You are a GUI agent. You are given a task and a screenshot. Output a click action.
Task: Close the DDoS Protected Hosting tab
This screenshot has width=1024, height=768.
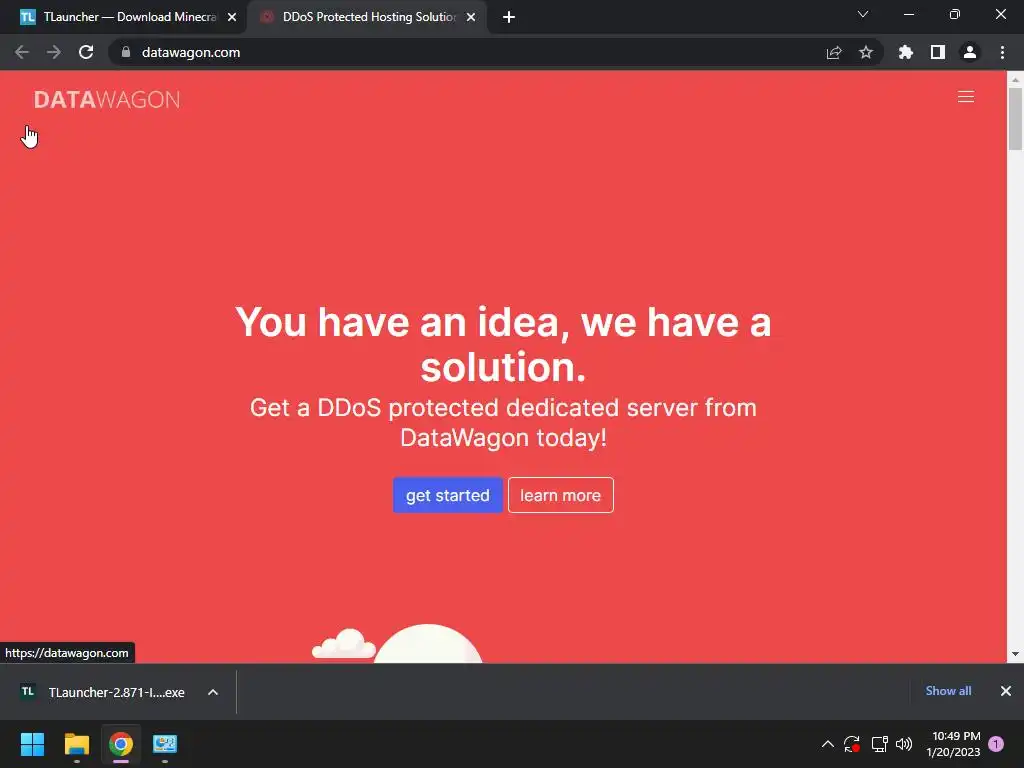pyautogui.click(x=471, y=17)
